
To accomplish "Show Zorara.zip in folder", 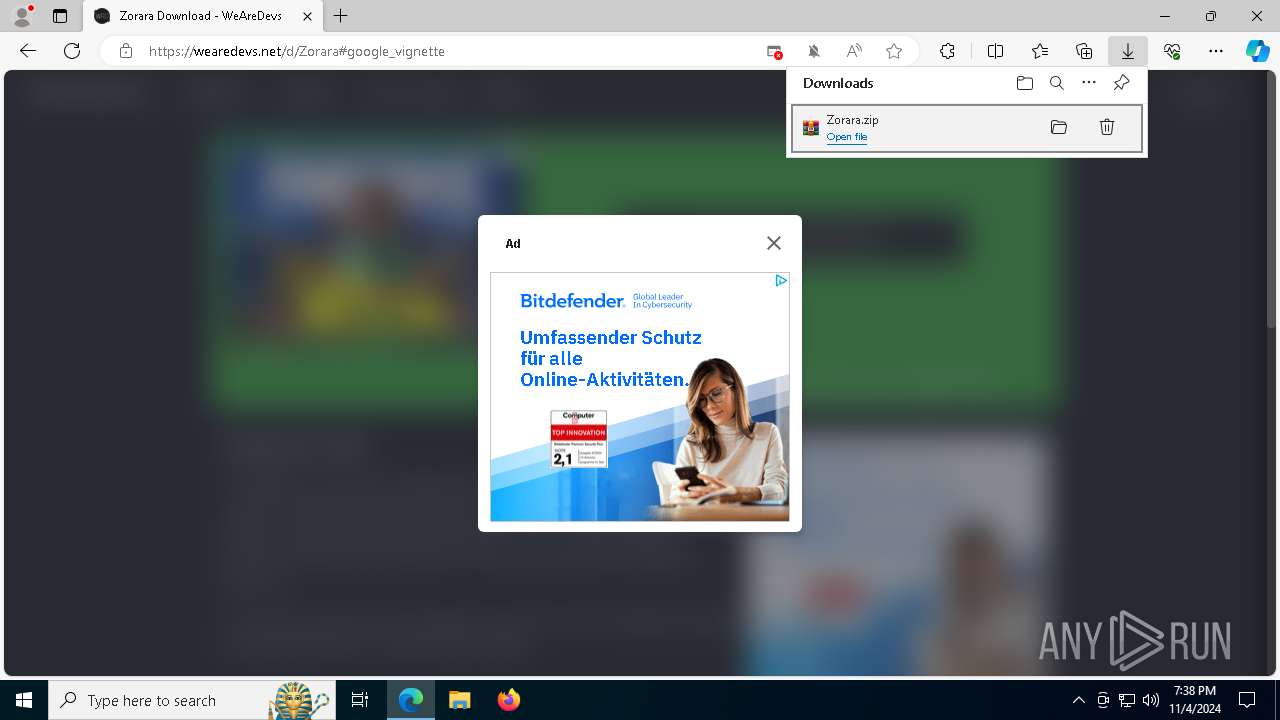I will coord(1059,127).
